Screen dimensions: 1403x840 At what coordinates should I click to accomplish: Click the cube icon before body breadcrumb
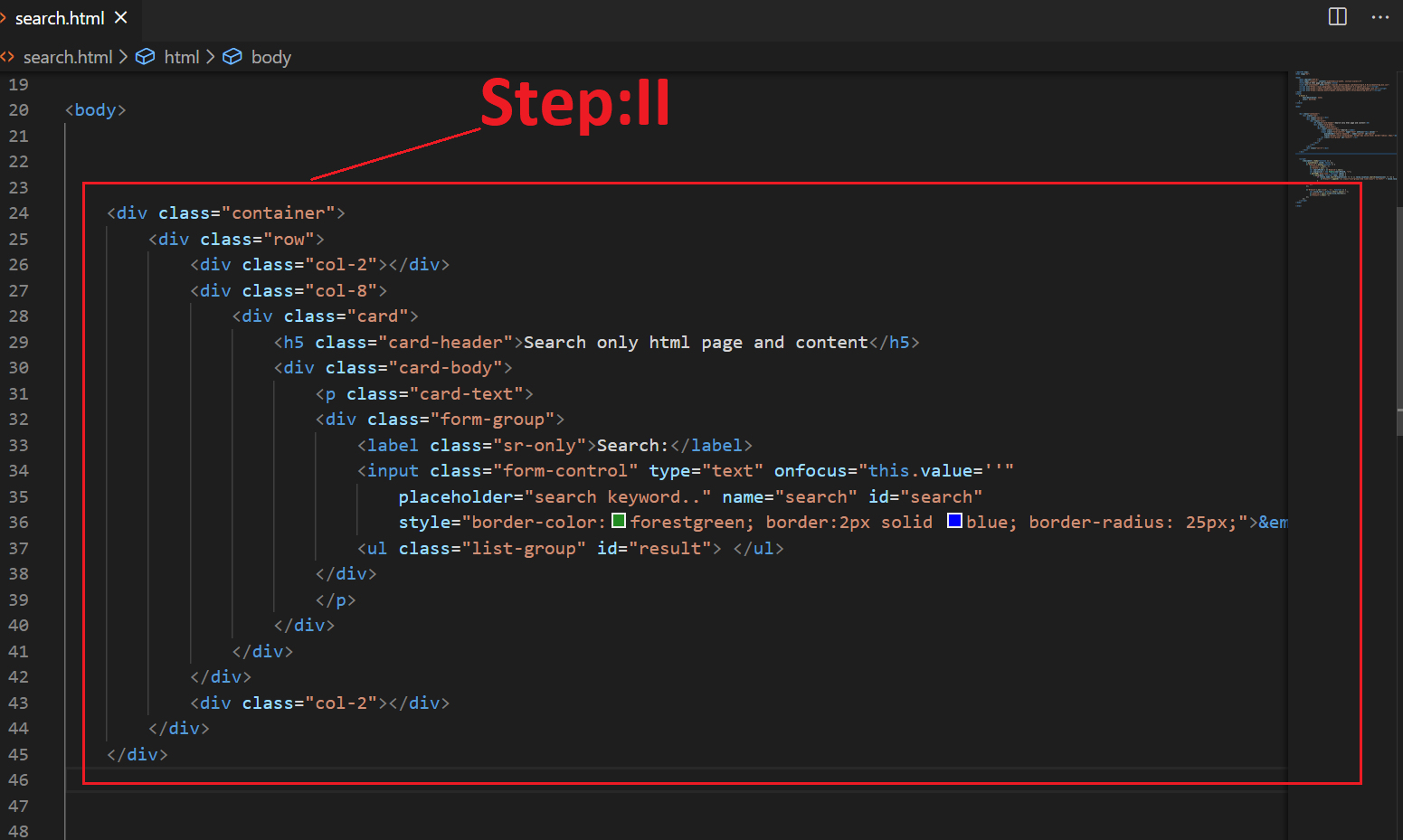click(232, 57)
